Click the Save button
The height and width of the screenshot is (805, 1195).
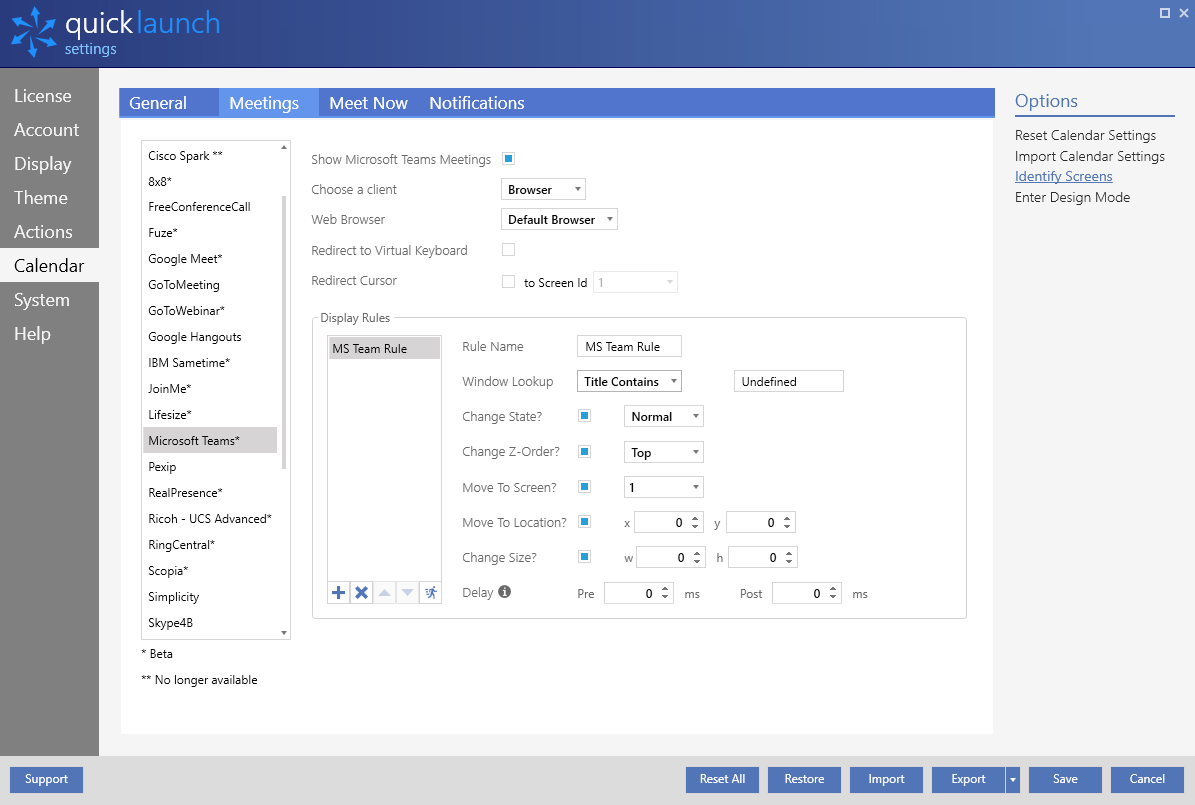pyautogui.click(x=1065, y=779)
